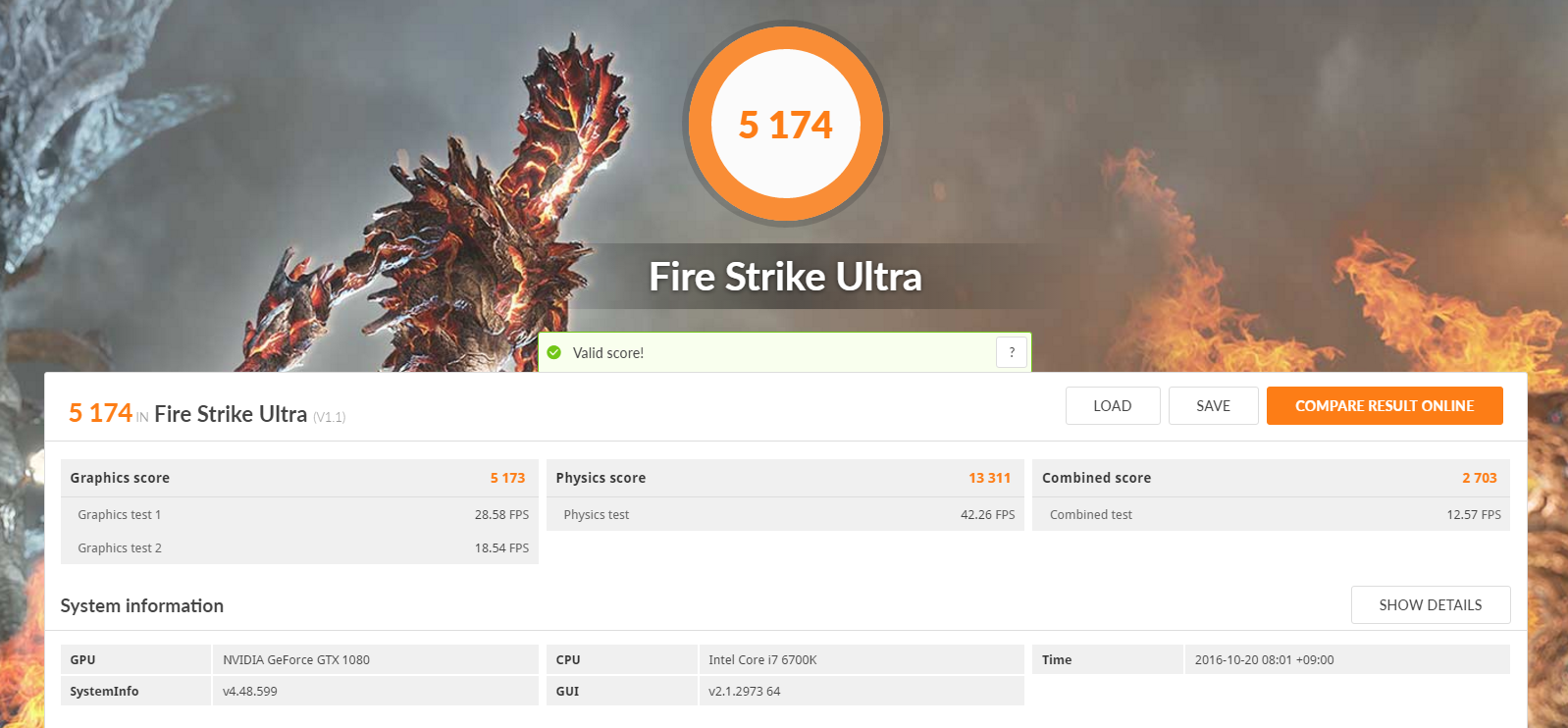The height and width of the screenshot is (728, 1568).
Task: Click the green valid score checkmark icon
Action: [x=554, y=352]
